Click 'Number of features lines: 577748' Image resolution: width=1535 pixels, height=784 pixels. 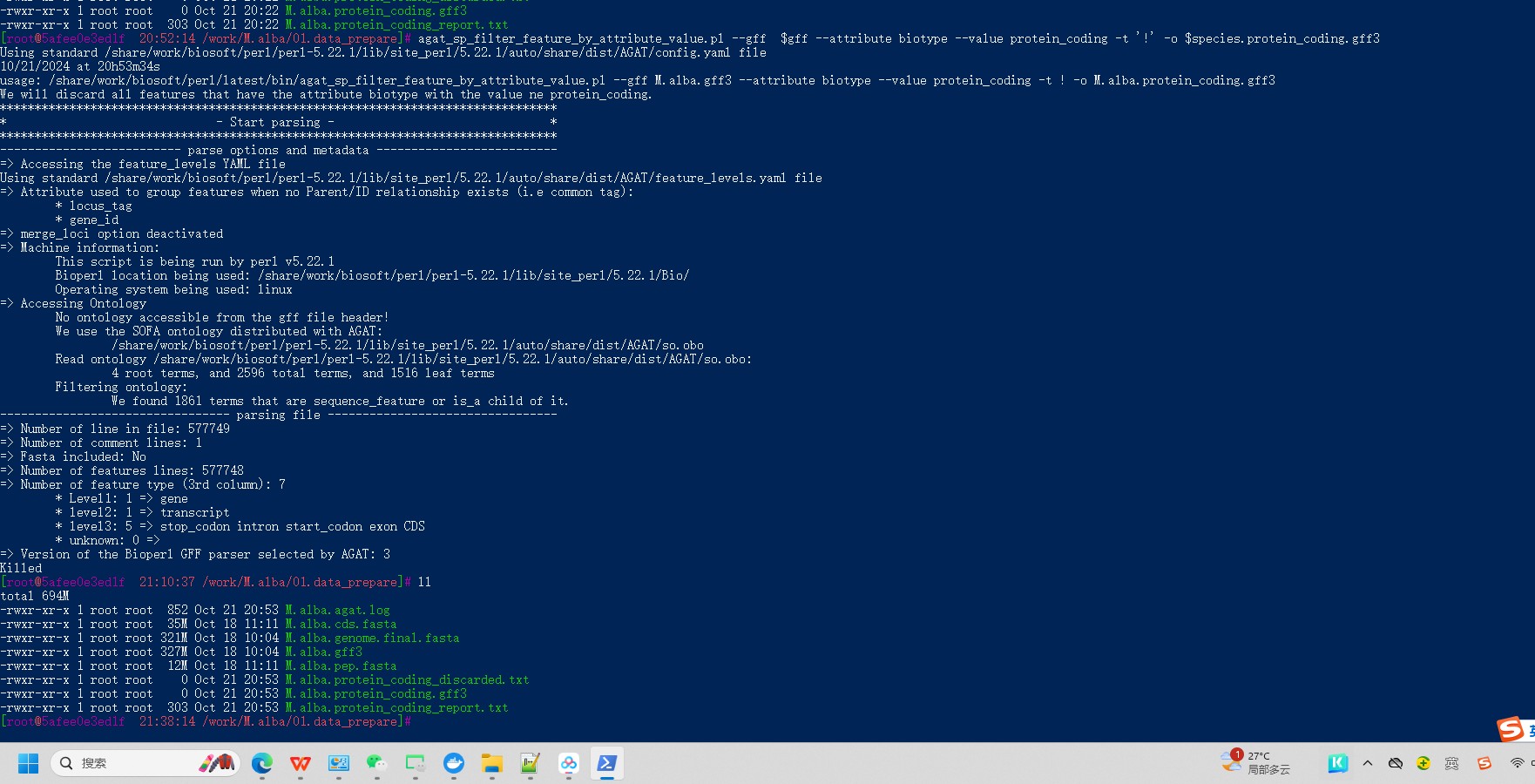point(122,471)
